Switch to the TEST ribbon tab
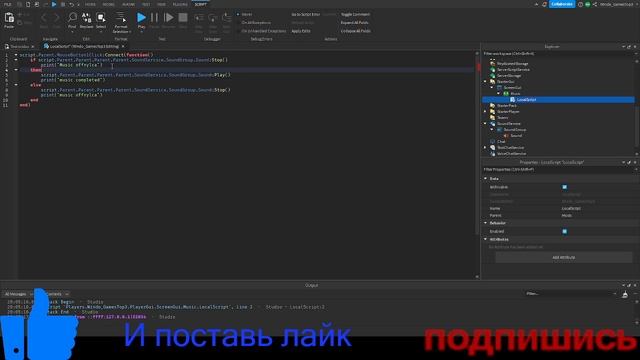Image resolution: width=640 pixels, height=360 pixels. [x=146, y=4]
